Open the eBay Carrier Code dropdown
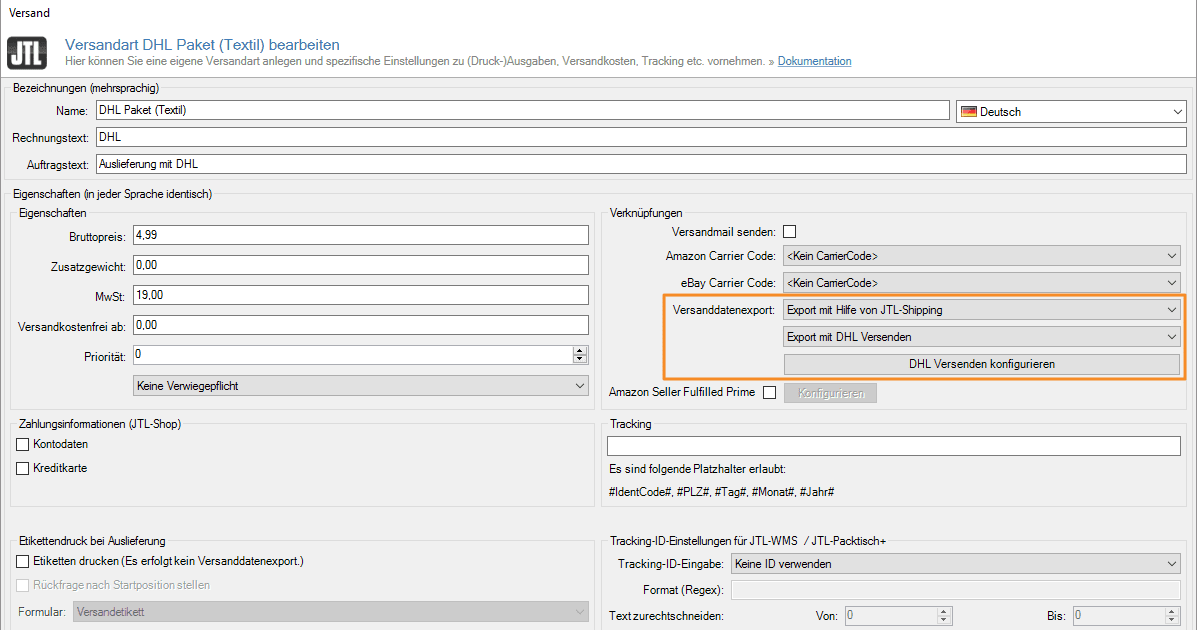The image size is (1197, 630). [x=982, y=283]
